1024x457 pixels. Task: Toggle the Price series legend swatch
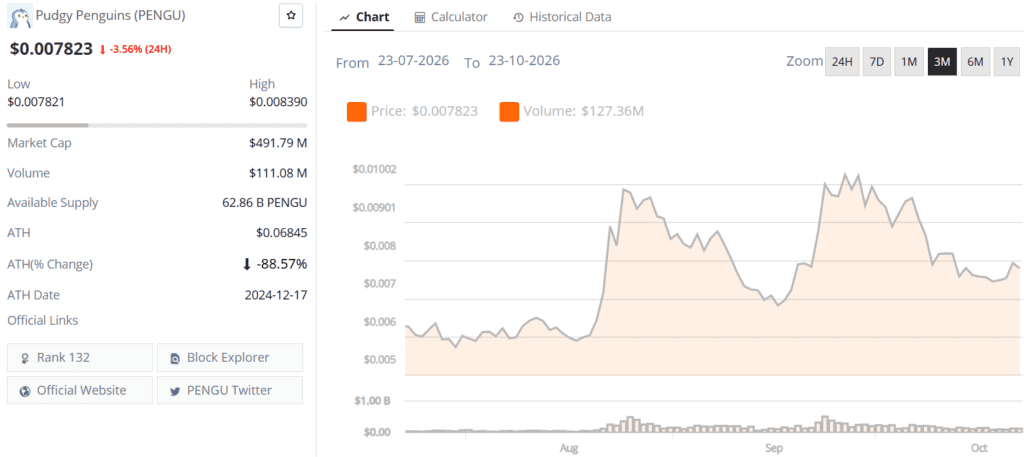[x=357, y=112]
